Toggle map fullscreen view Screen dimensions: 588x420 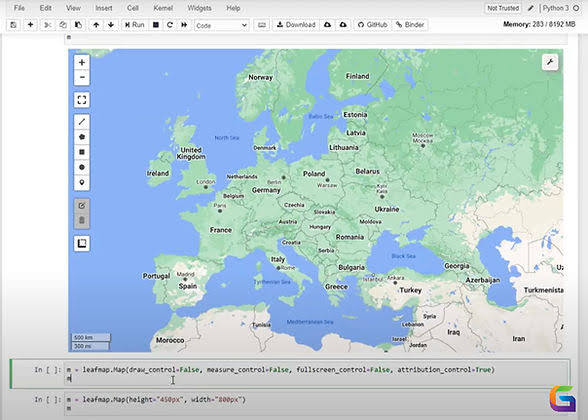click(x=82, y=100)
